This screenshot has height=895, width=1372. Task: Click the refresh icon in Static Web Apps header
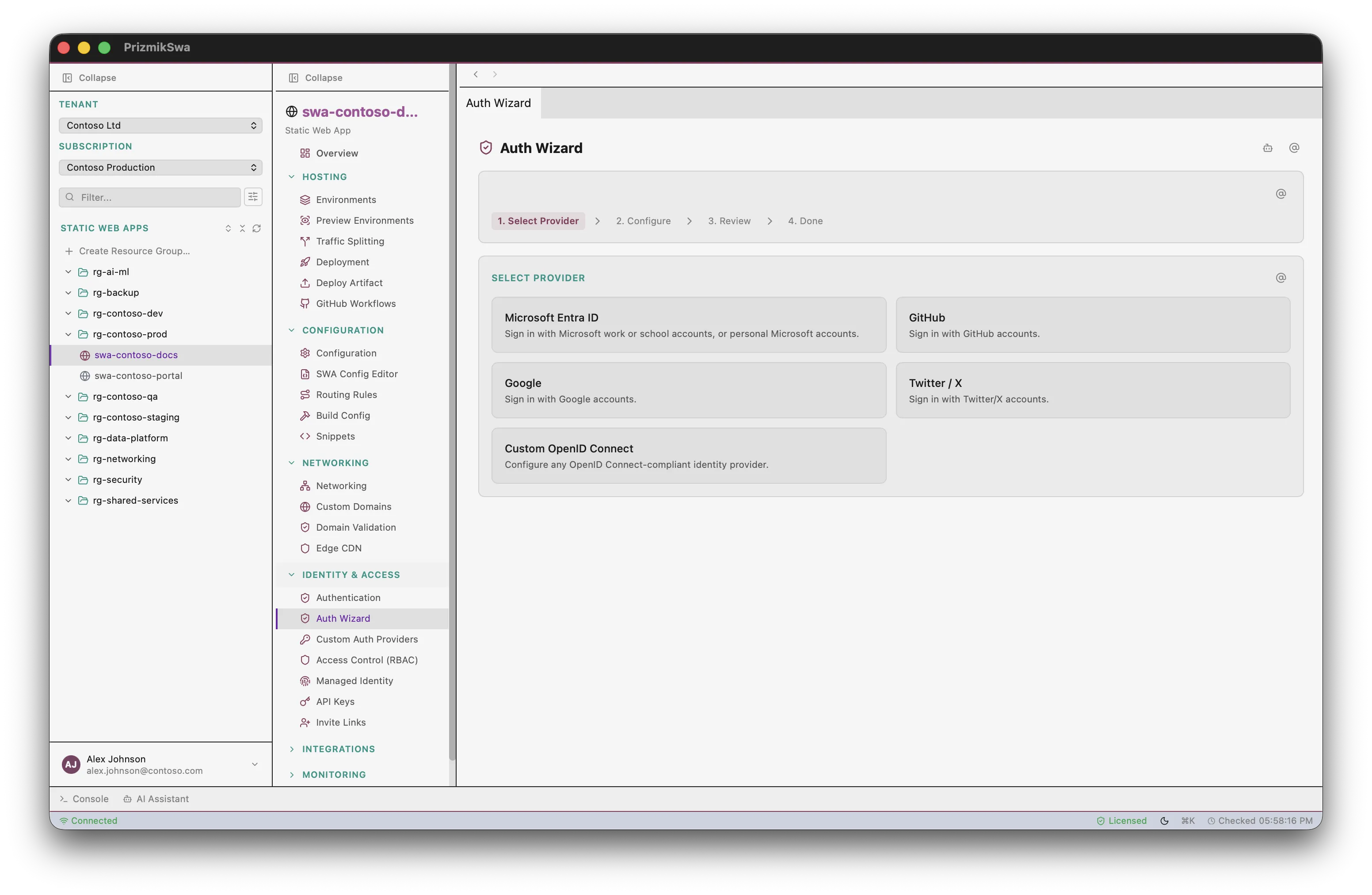pos(256,228)
